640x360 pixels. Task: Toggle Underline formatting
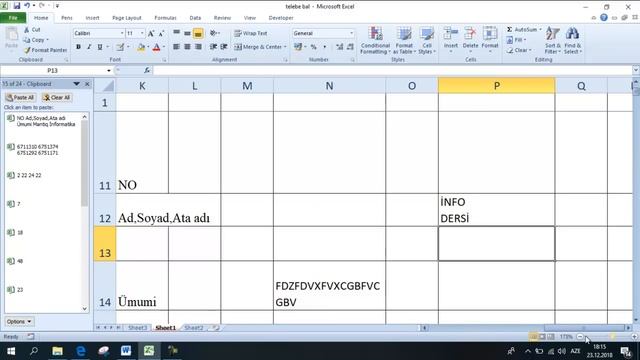pyautogui.click(x=100, y=47)
